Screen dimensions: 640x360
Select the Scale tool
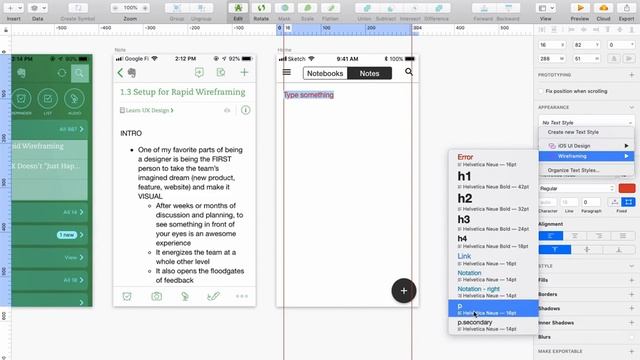(307, 8)
